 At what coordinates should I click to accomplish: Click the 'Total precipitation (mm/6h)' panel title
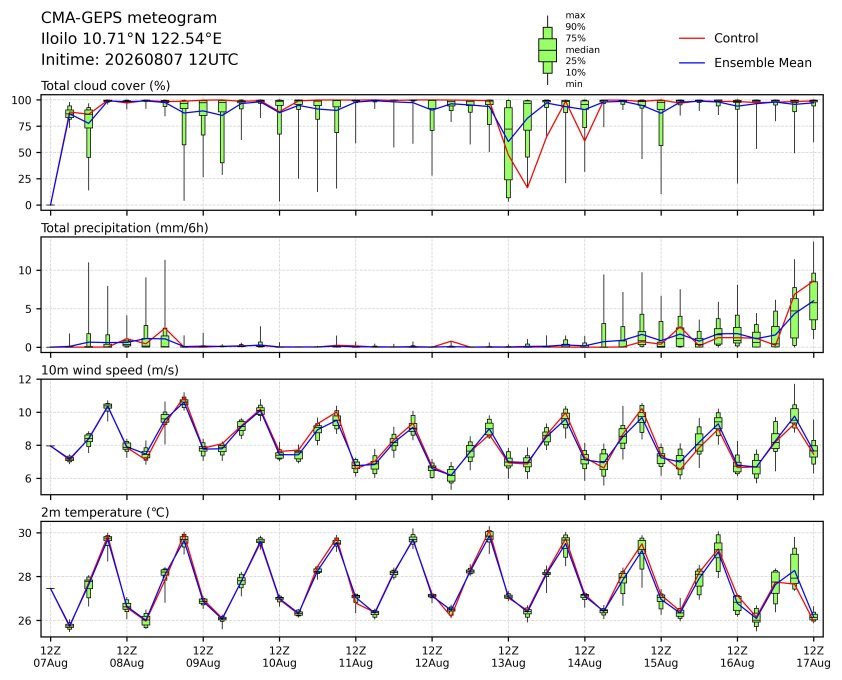coord(125,228)
